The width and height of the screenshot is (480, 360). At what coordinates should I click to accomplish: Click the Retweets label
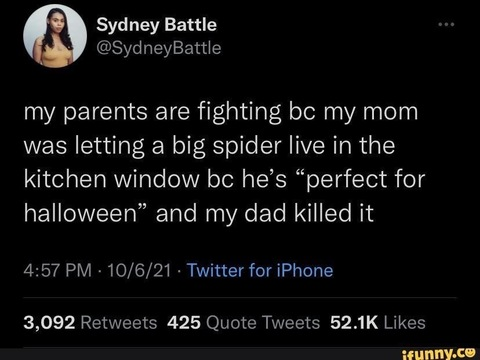tap(119, 323)
